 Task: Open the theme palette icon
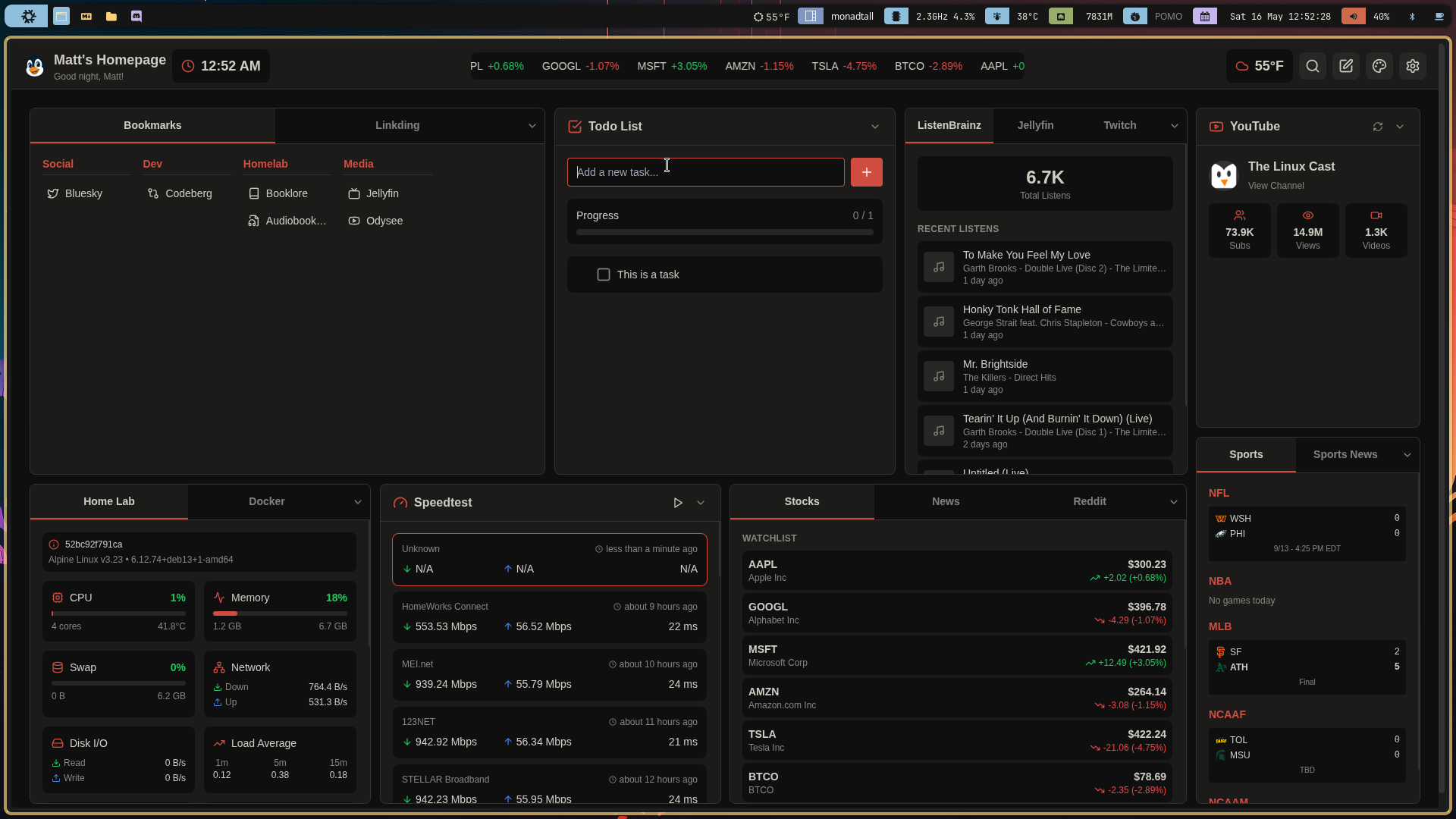click(x=1379, y=67)
